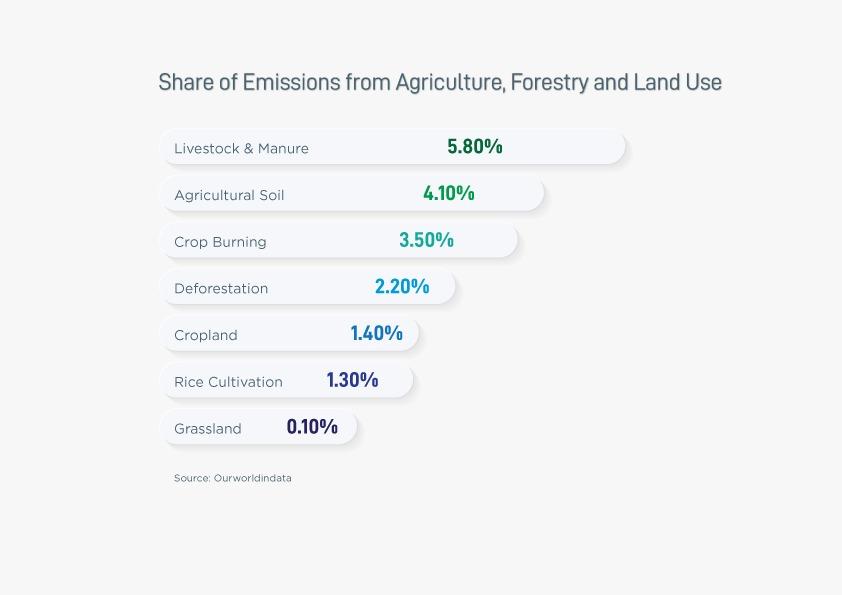Select the Grassland label
842x595 pixels.
coord(208,428)
